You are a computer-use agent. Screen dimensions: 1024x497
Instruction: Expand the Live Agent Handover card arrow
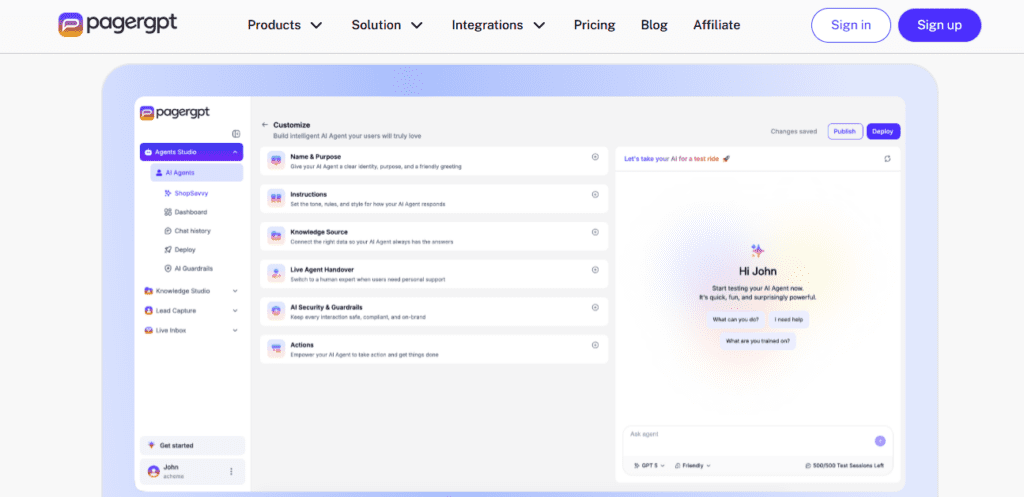pyautogui.click(x=595, y=270)
